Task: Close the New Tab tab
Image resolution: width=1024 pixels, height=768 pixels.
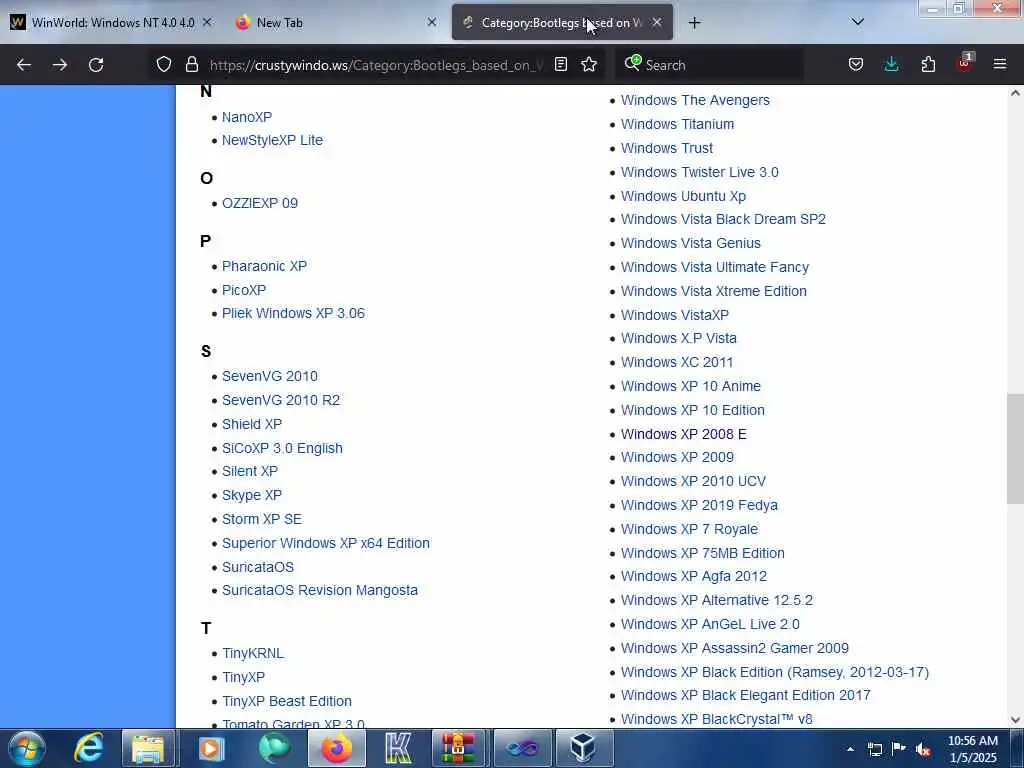Action: [432, 22]
